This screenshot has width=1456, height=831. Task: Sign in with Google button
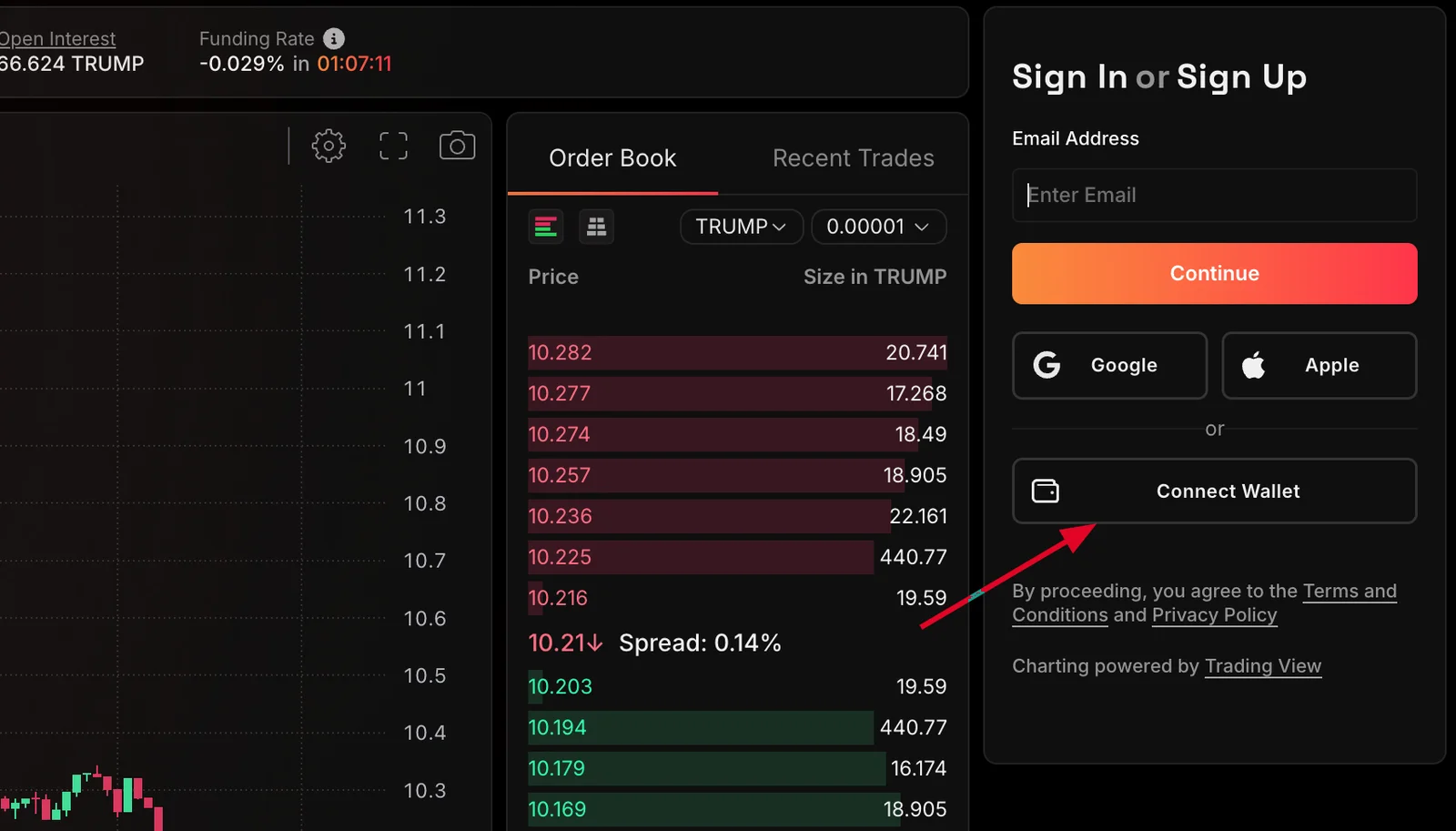(1109, 365)
